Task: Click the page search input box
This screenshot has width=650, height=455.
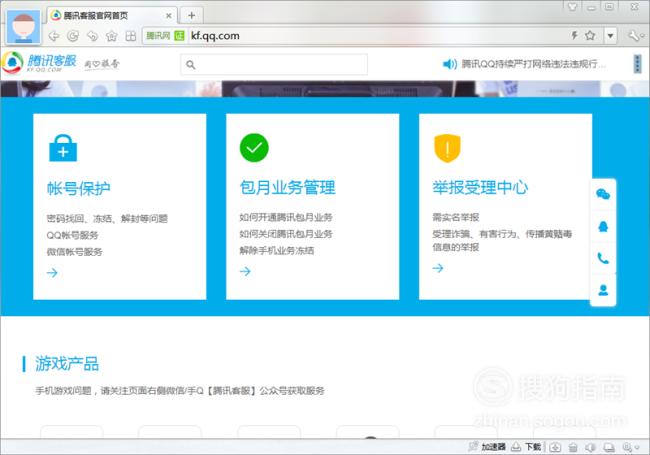Action: (x=274, y=64)
